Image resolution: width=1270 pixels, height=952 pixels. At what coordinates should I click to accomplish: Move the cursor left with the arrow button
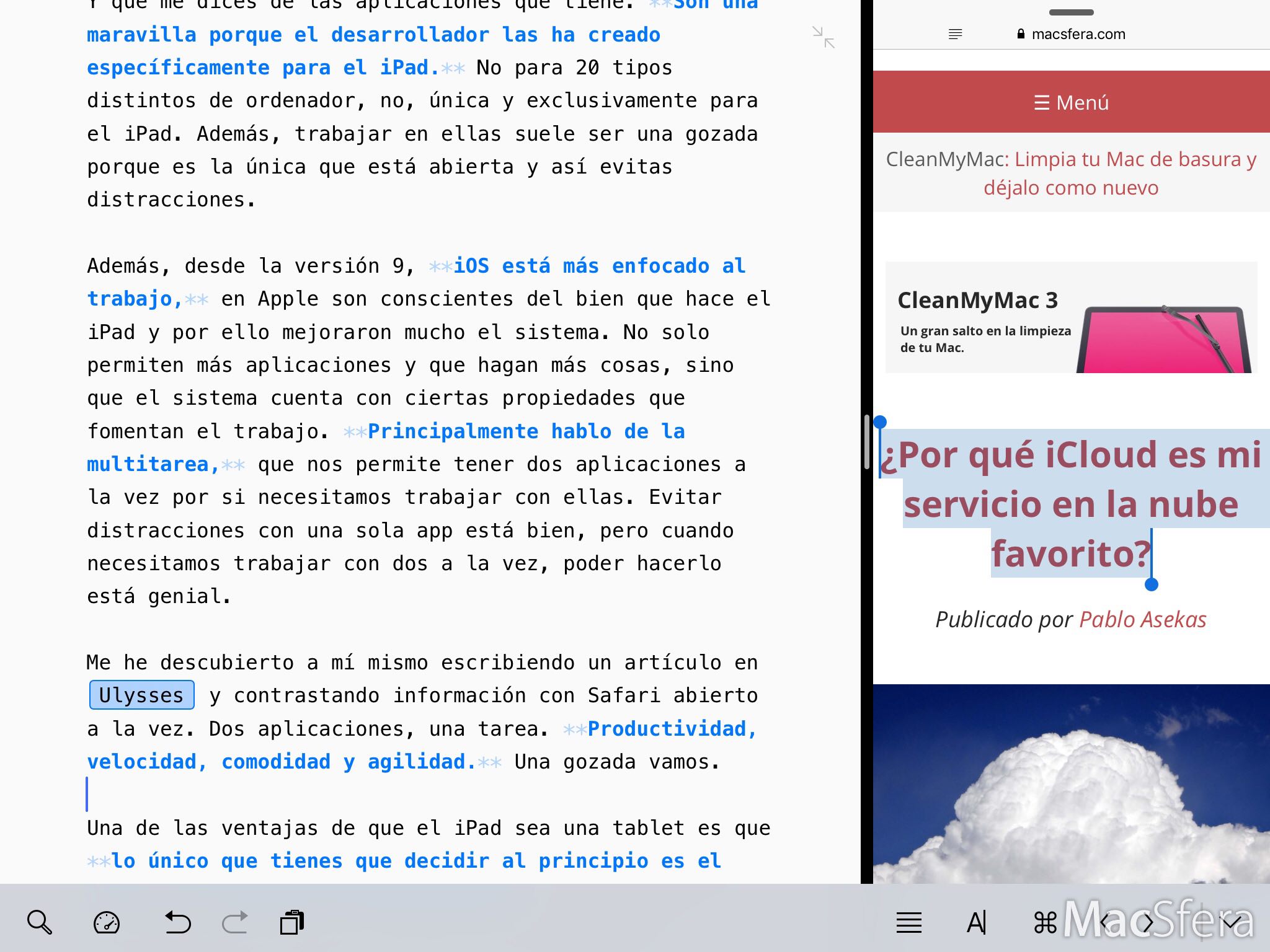coord(1104,922)
